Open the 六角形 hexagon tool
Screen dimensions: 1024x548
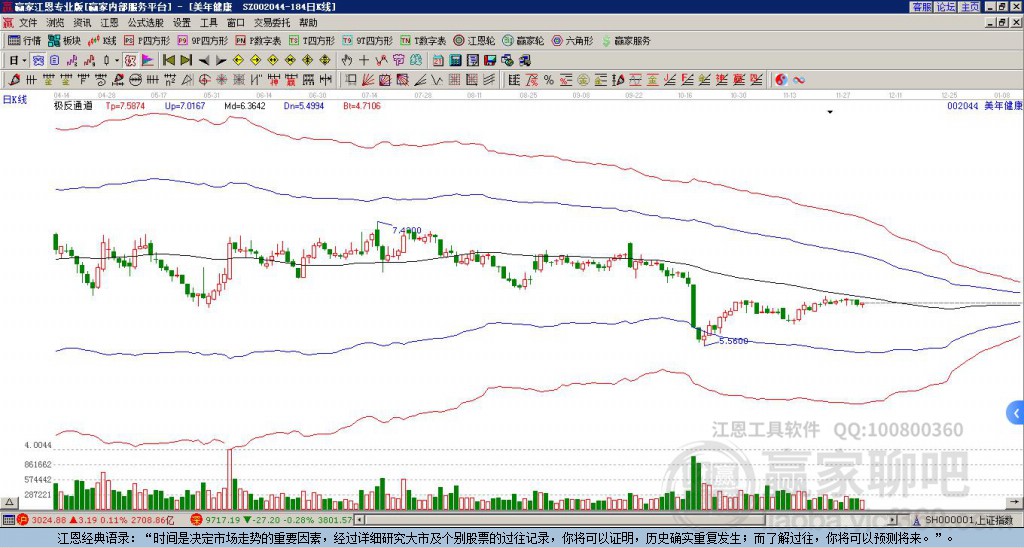(572, 40)
